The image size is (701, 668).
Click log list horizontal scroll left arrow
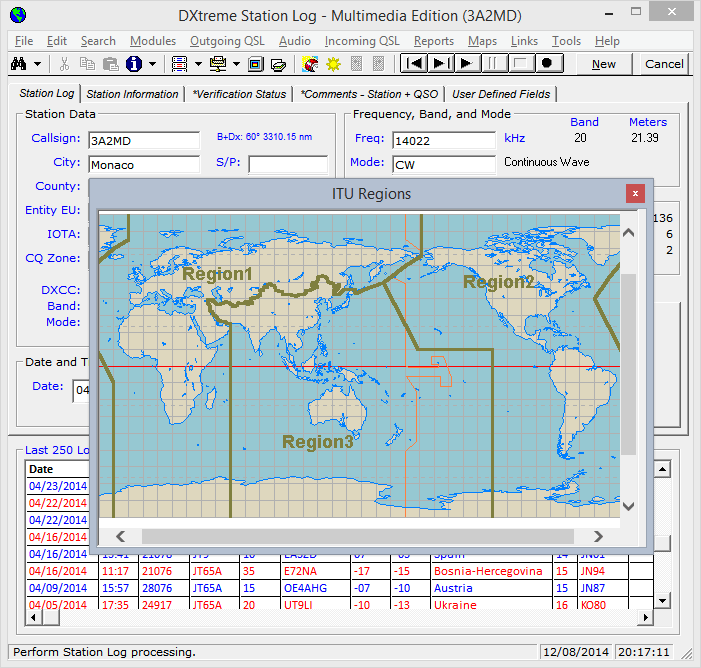tap(34, 617)
